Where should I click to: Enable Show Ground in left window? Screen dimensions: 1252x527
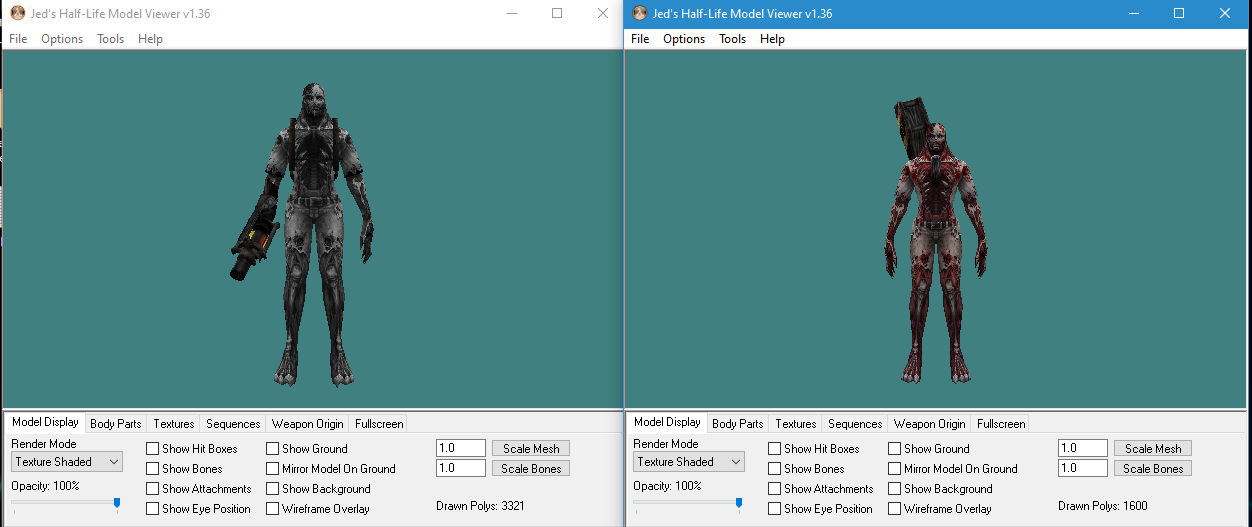[273, 449]
